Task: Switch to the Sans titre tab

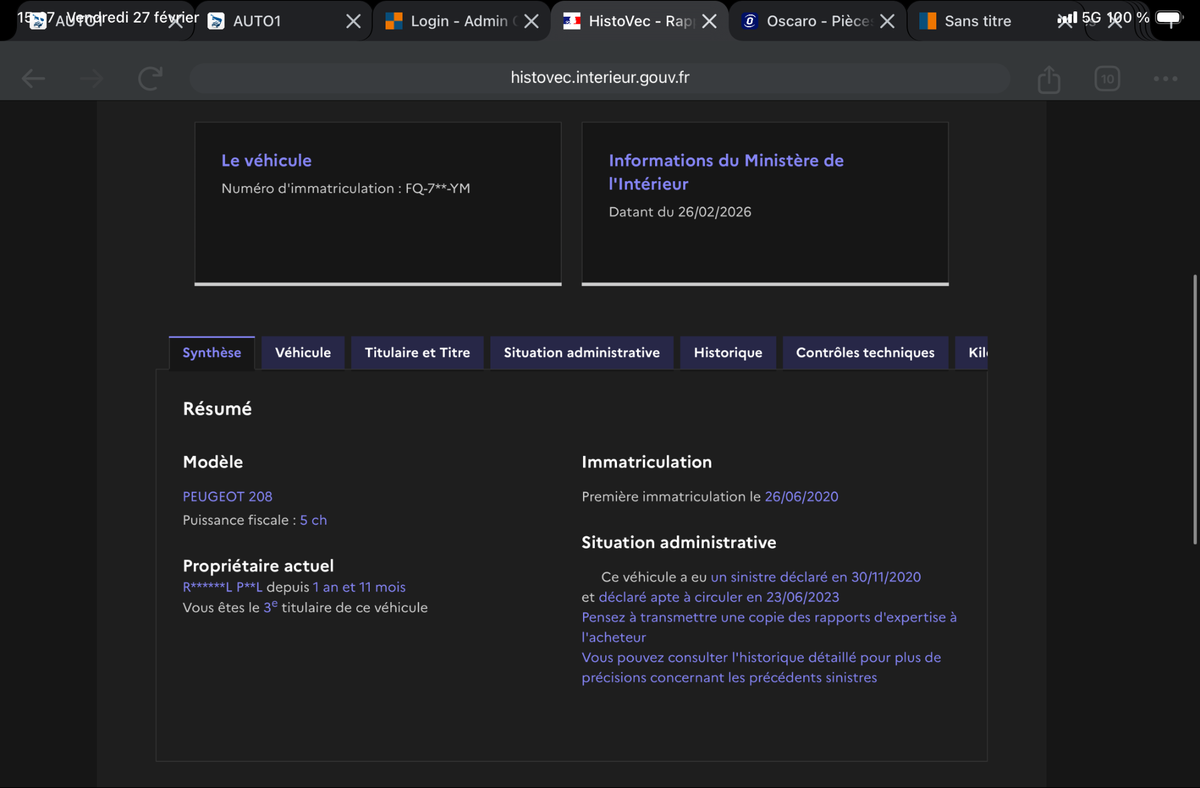Action: (x=975, y=21)
